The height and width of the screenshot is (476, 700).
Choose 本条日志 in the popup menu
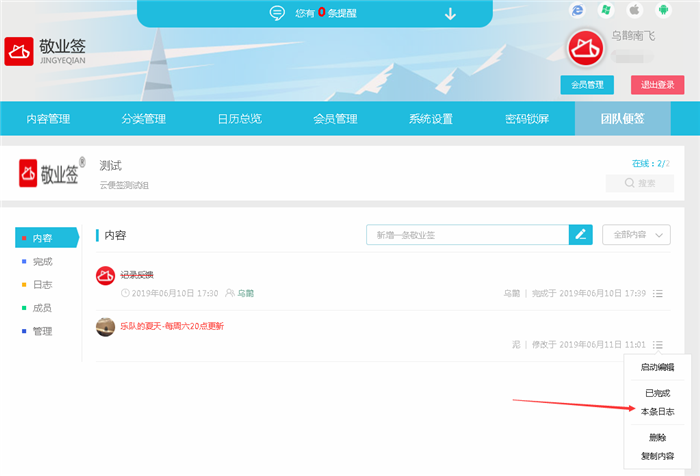coord(657,412)
